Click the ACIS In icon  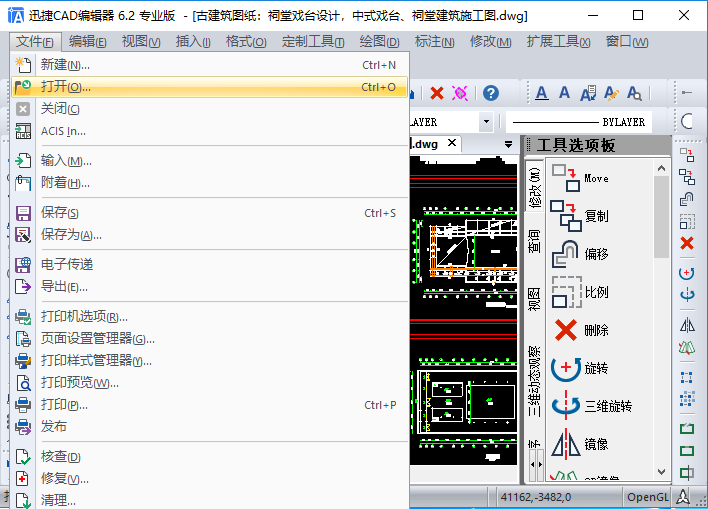(23, 131)
